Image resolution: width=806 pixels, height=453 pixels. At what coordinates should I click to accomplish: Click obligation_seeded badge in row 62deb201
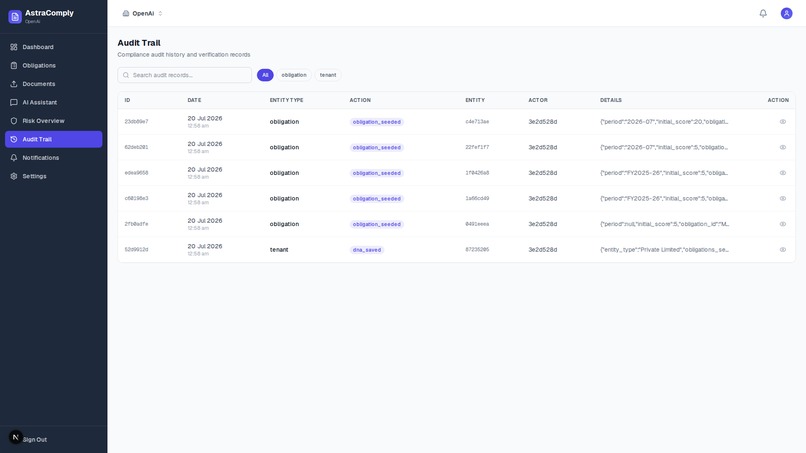[x=377, y=148]
